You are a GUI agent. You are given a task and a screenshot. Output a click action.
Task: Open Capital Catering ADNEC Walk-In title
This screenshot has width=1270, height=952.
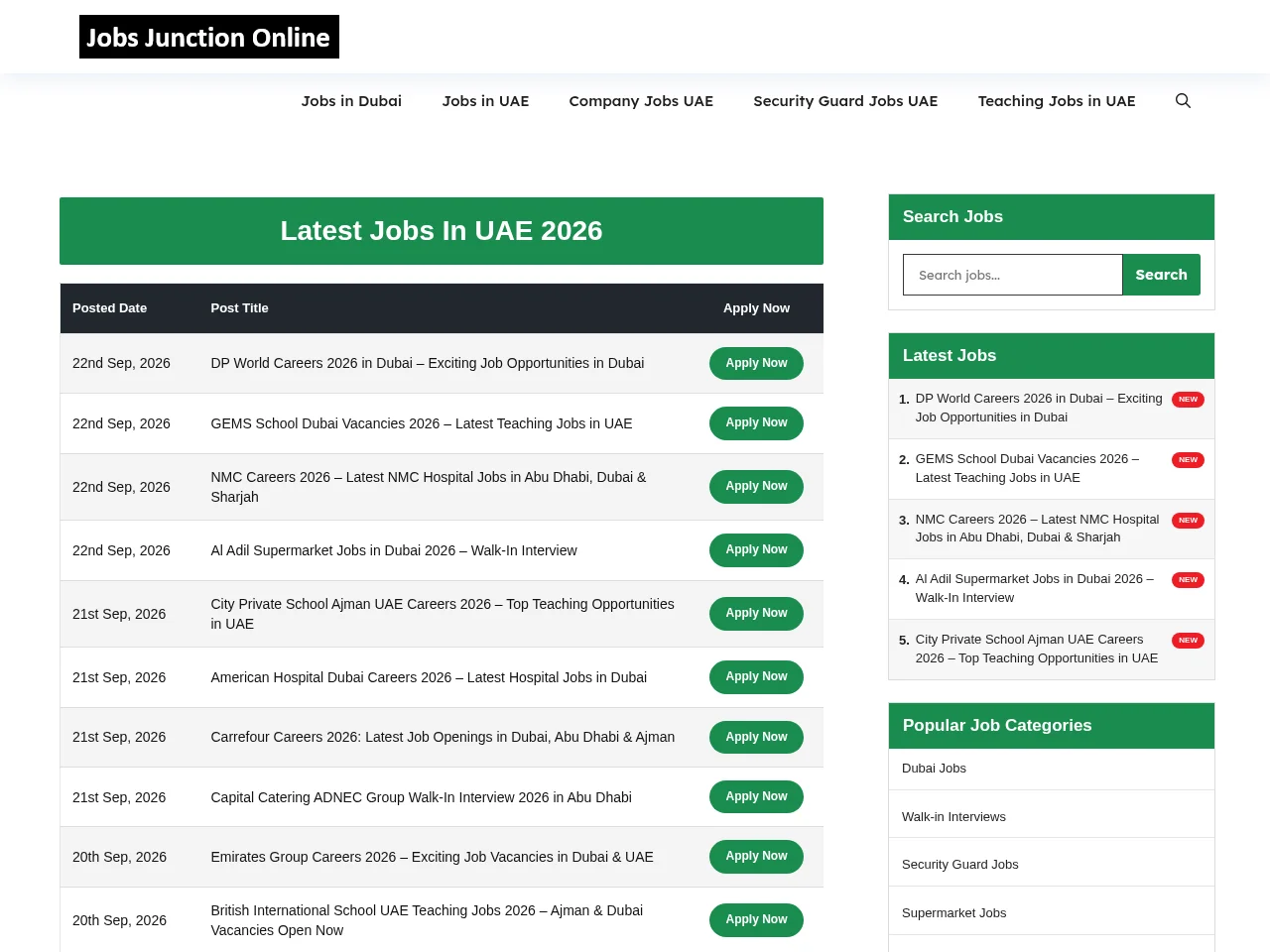[x=422, y=797]
